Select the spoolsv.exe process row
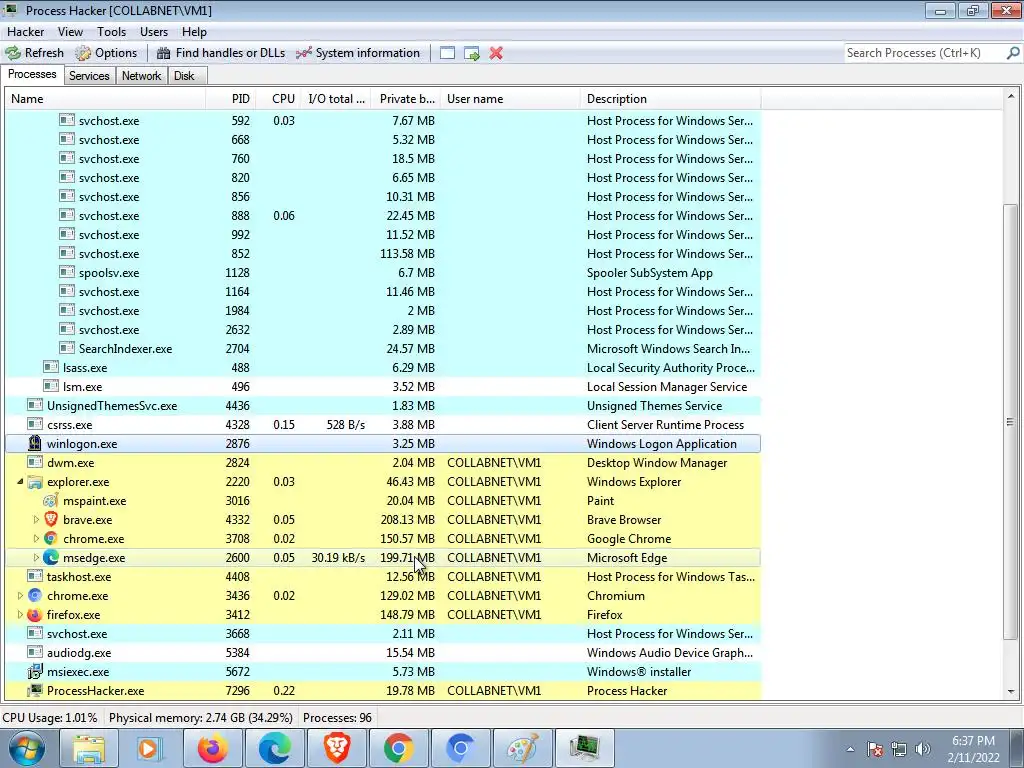This screenshot has width=1024, height=768. [x=383, y=273]
